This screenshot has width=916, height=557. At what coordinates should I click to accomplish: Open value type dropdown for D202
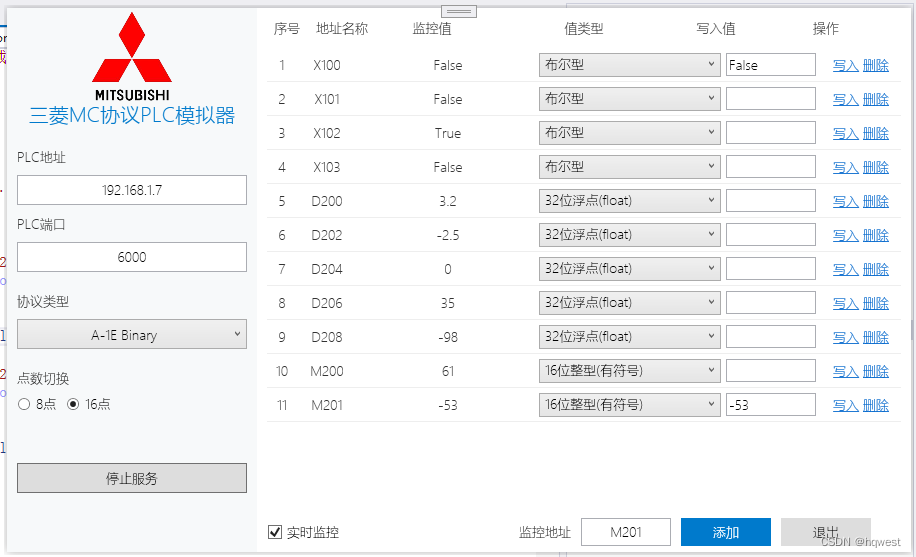pyautogui.click(x=629, y=234)
